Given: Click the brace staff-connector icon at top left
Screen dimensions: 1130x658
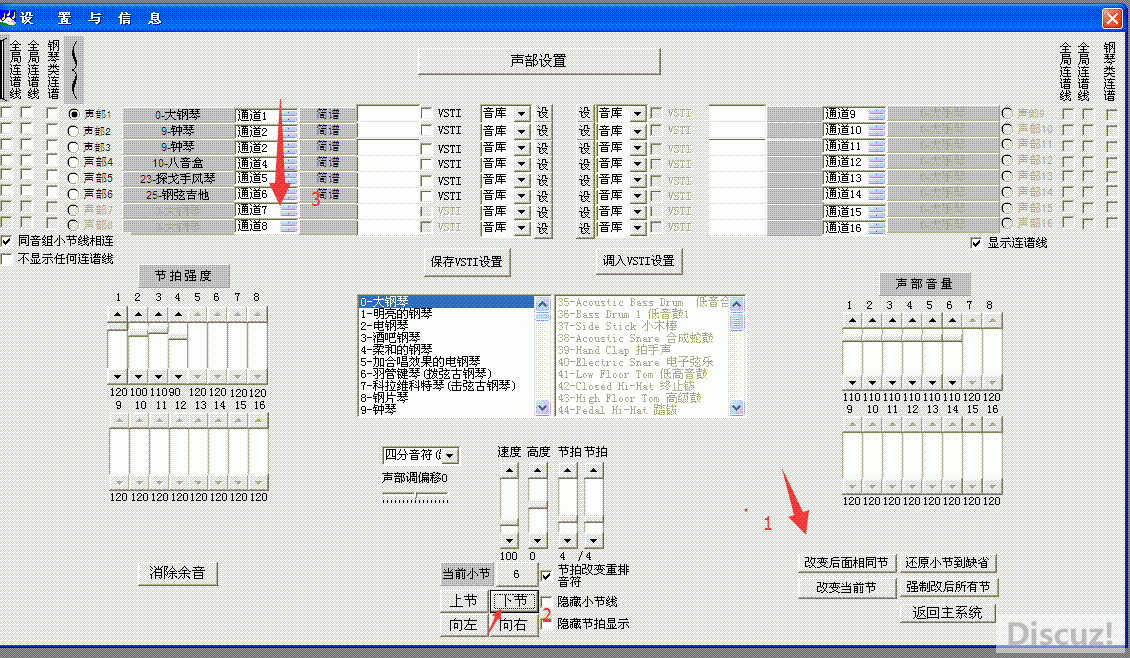Looking at the screenshot, I should pyautogui.click(x=75, y=70).
